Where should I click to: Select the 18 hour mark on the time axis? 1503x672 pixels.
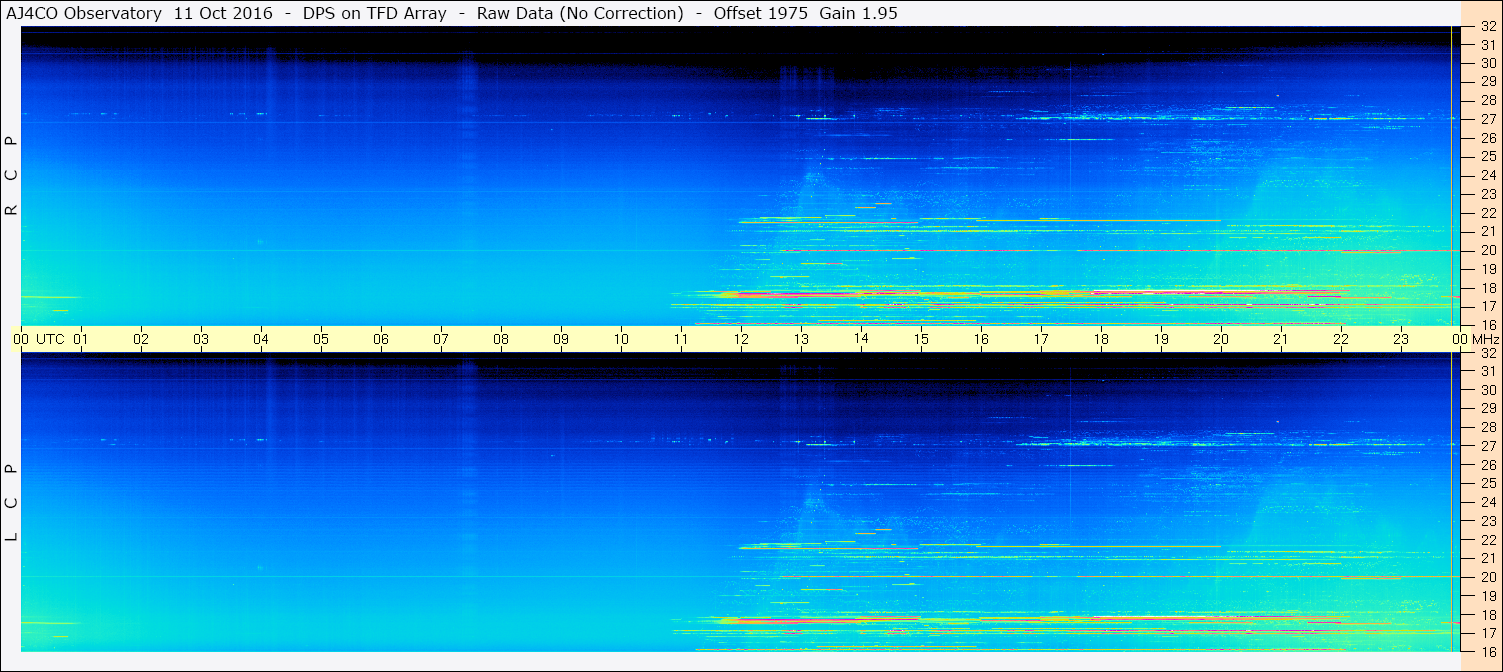(1101, 339)
